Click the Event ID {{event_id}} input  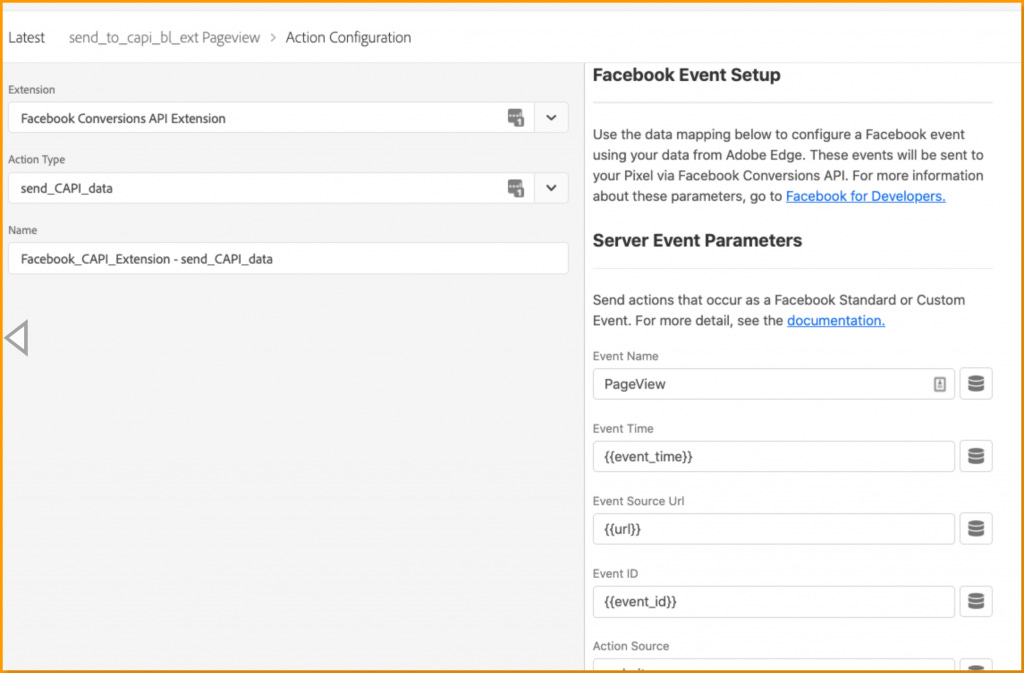(x=773, y=601)
